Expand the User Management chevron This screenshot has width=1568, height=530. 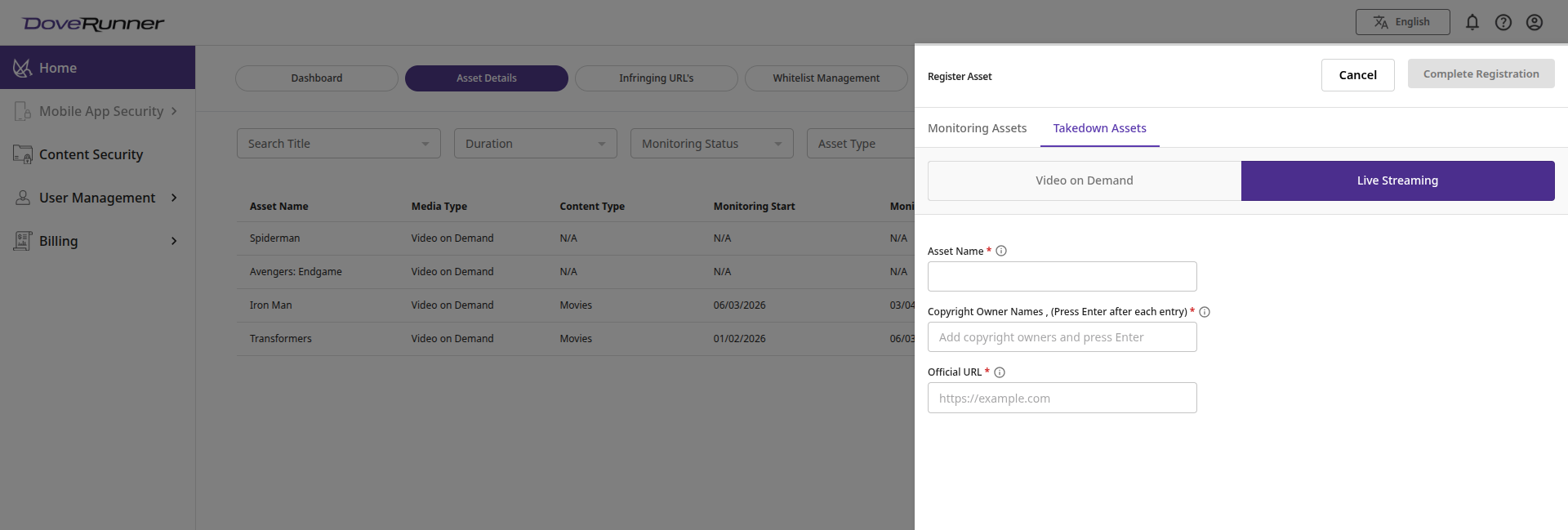coord(174,198)
